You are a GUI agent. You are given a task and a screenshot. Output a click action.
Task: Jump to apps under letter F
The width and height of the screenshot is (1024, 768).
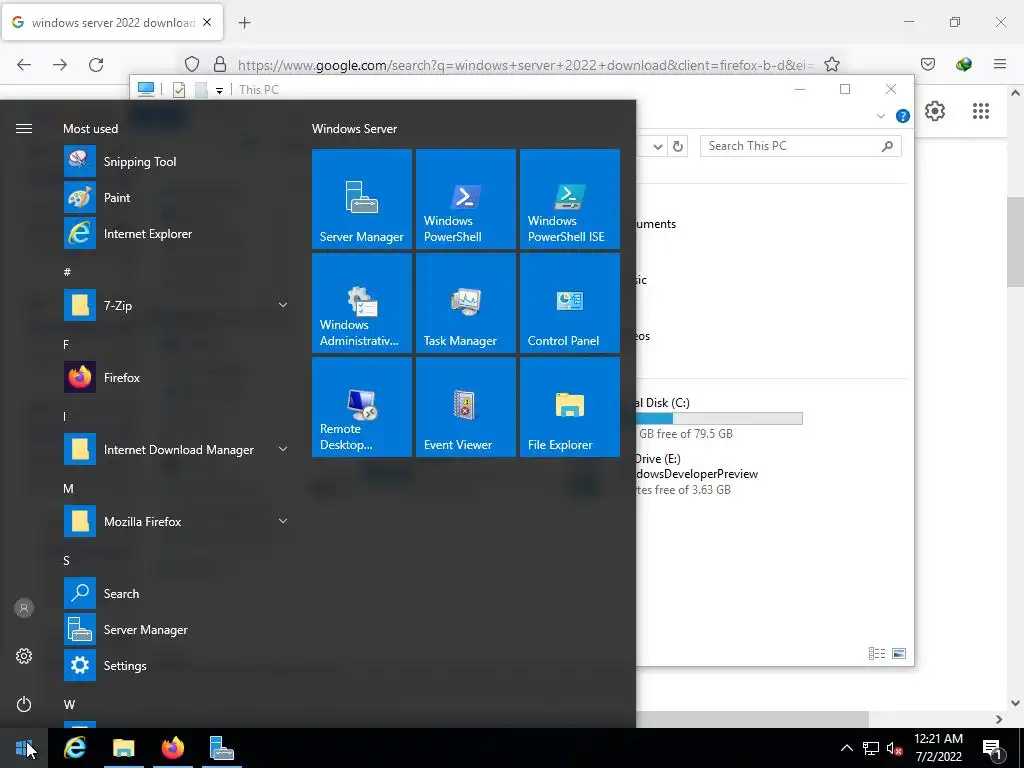click(x=66, y=344)
